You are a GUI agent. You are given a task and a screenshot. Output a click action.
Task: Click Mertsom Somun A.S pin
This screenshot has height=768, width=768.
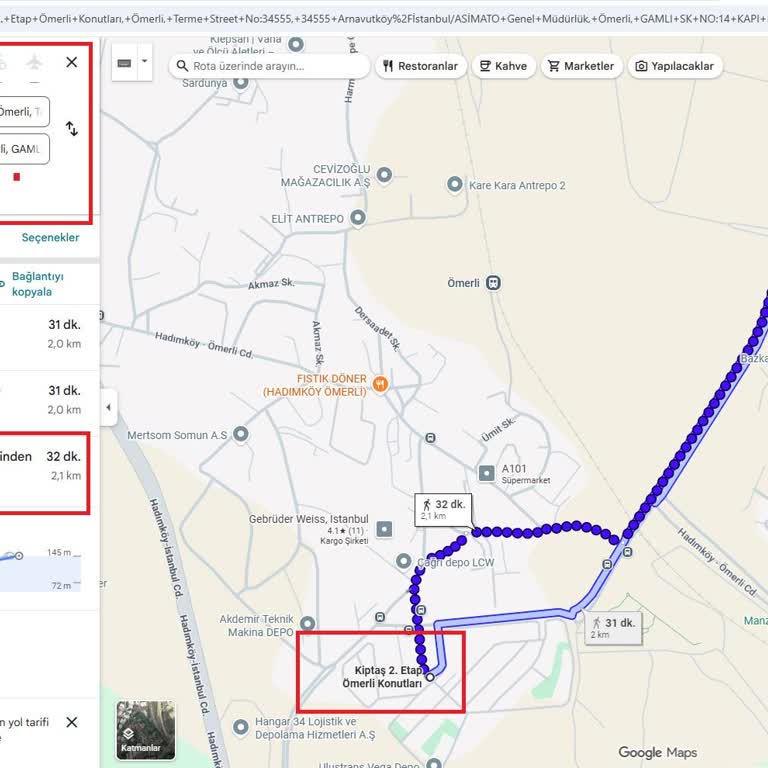[x=240, y=434]
